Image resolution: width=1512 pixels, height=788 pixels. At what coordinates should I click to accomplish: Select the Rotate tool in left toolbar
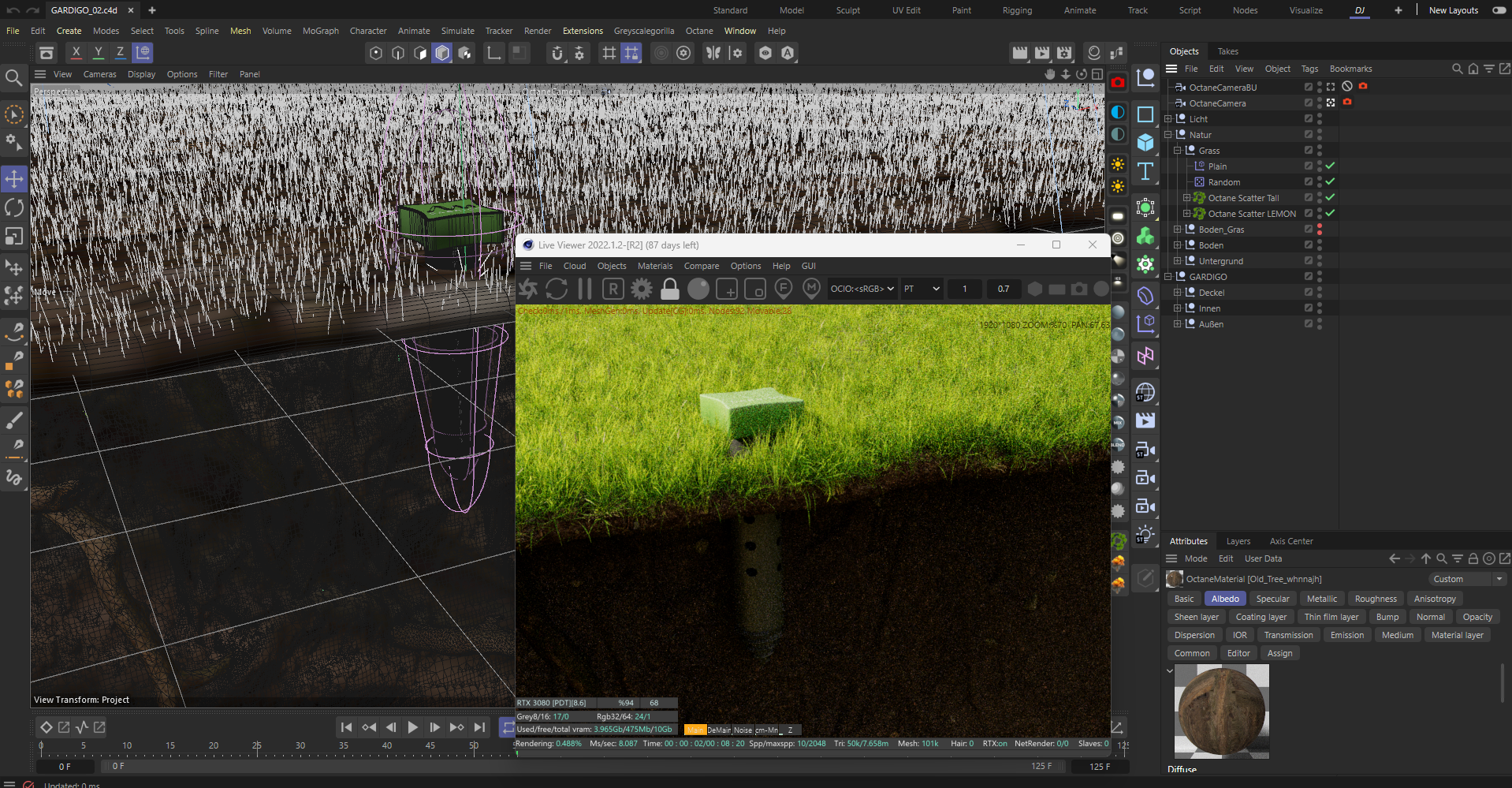(x=14, y=207)
